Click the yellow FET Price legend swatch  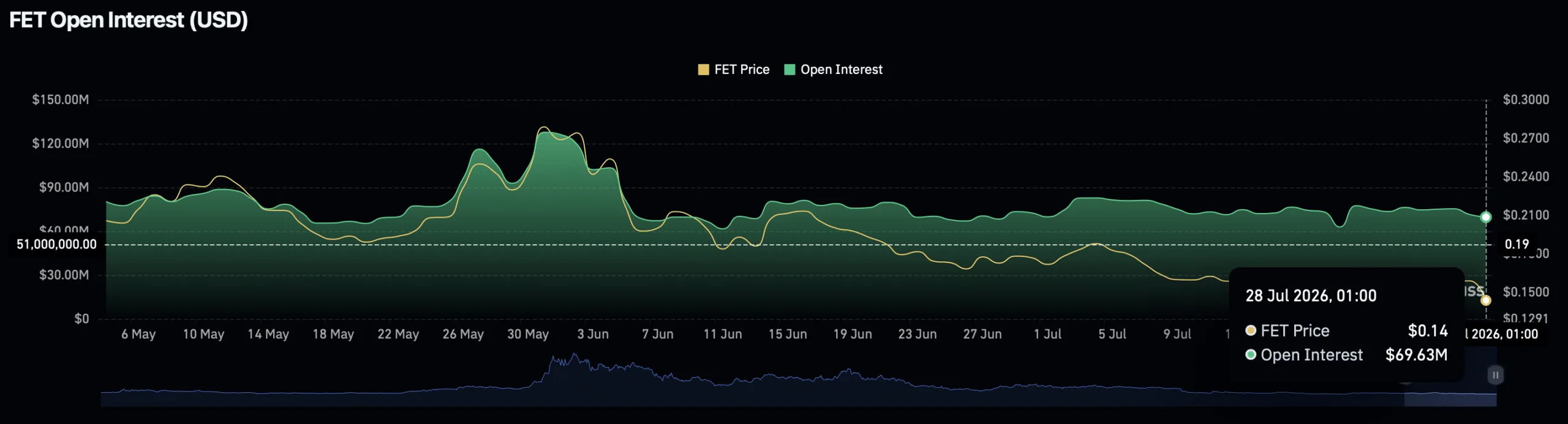(703, 70)
